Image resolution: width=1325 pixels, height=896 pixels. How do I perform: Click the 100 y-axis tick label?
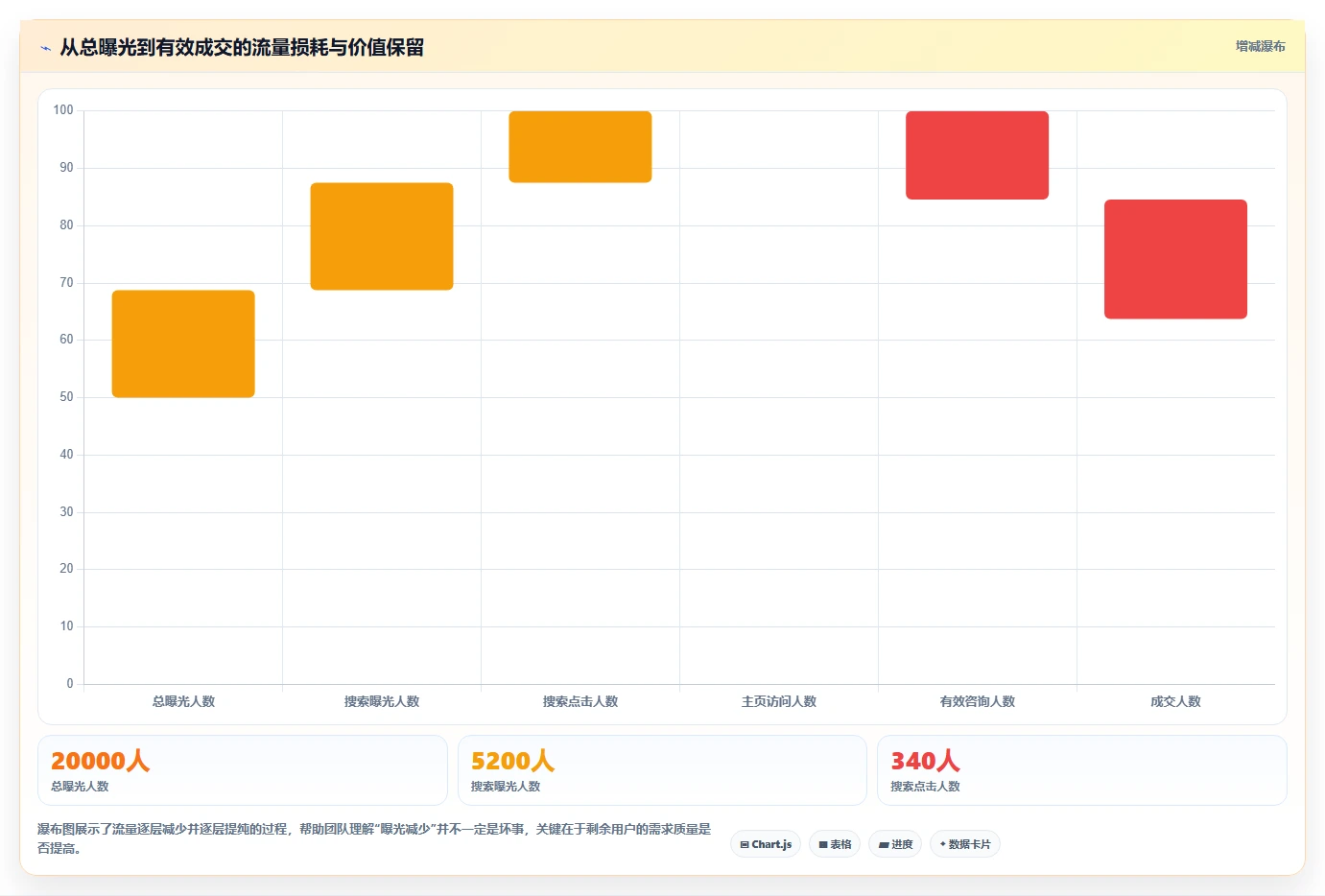point(63,110)
